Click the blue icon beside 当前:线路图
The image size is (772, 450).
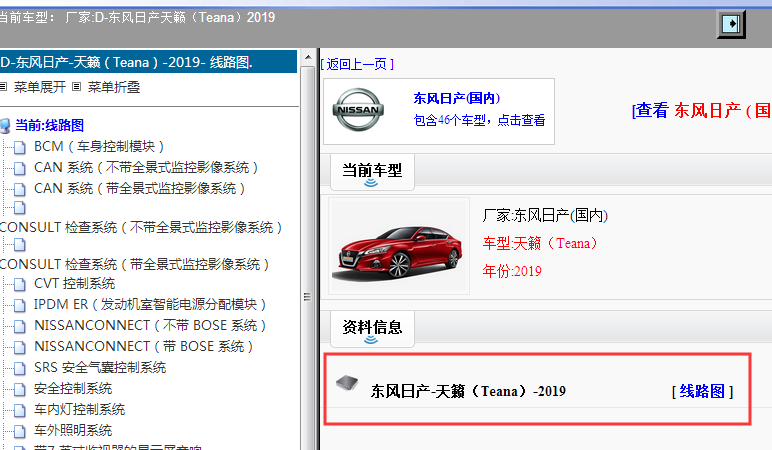click(5, 126)
